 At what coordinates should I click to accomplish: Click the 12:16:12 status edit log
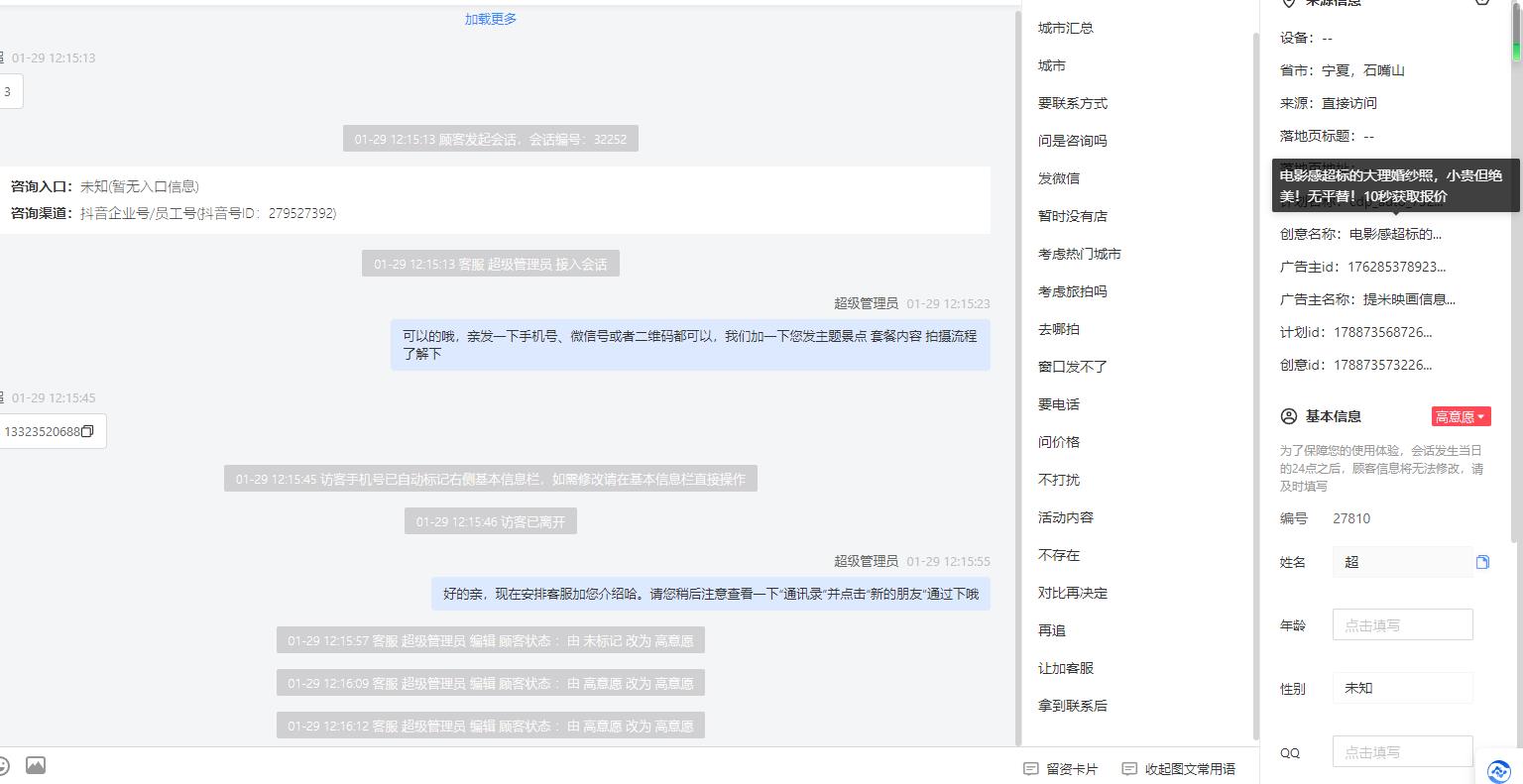(491, 726)
